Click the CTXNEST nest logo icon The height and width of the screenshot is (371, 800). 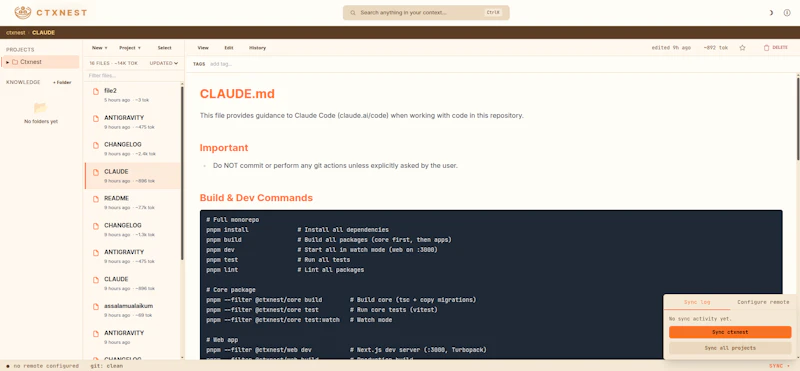(22, 12)
